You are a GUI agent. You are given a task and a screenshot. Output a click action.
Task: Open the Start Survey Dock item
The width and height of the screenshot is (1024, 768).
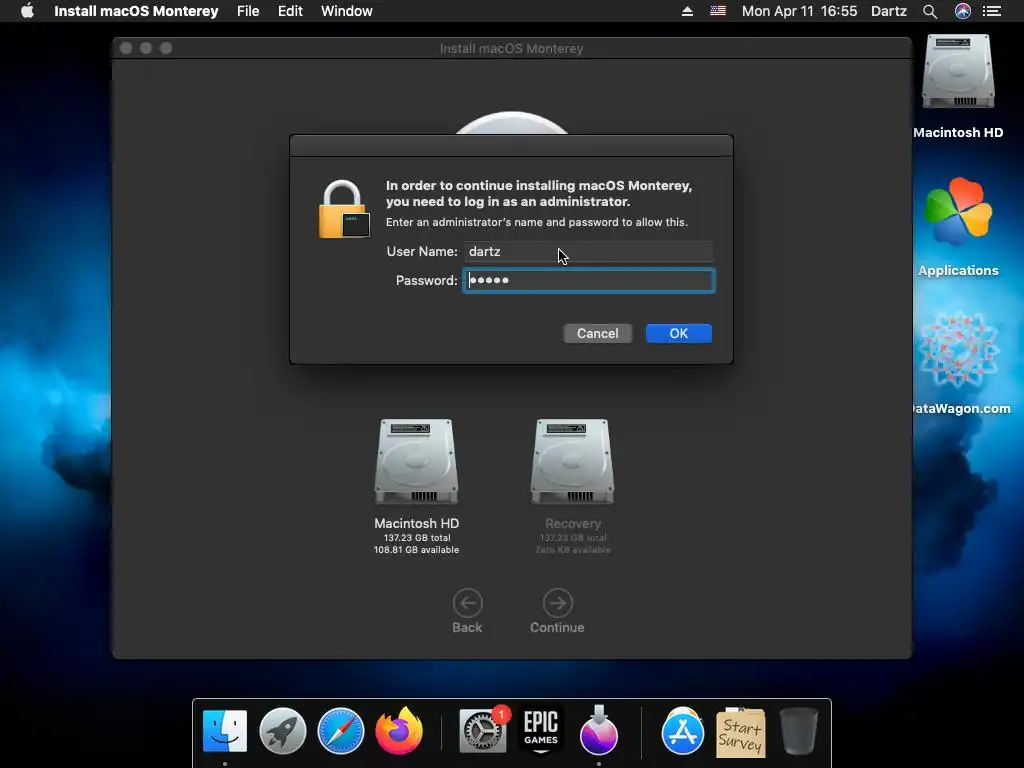pyautogui.click(x=741, y=732)
